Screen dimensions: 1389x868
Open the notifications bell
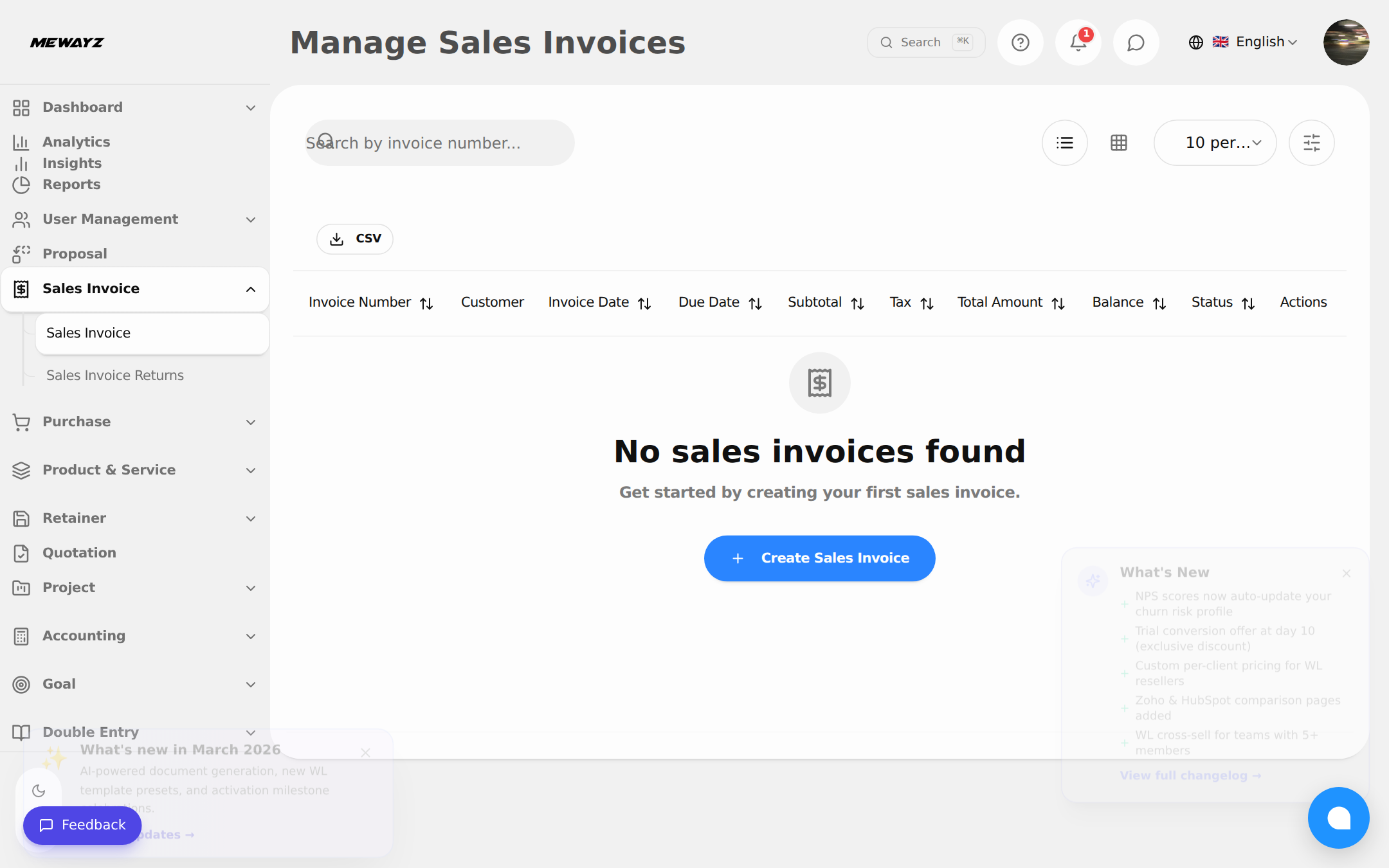click(1078, 42)
